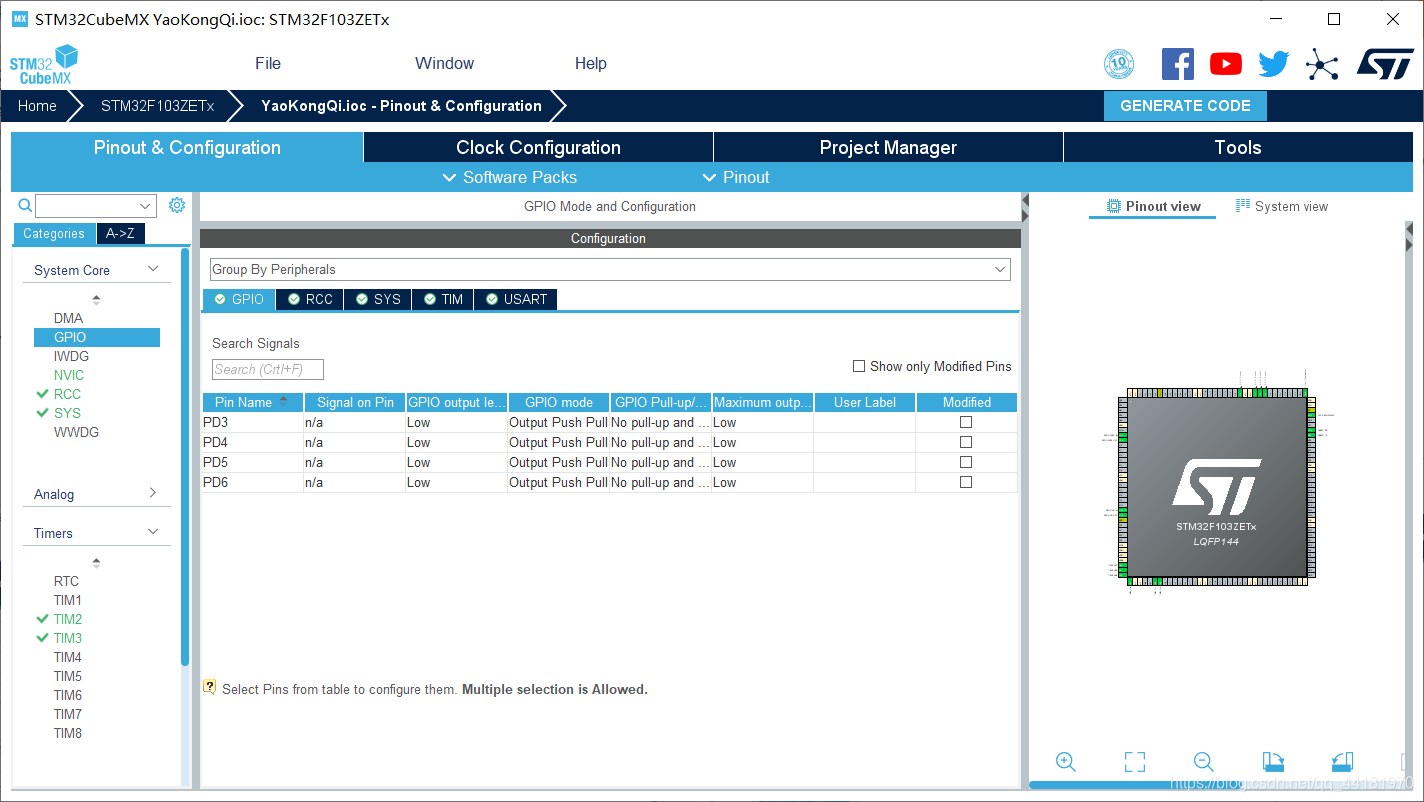This screenshot has height=802, width=1424.
Task: Sort the table by Pin Name
Action: (x=253, y=402)
